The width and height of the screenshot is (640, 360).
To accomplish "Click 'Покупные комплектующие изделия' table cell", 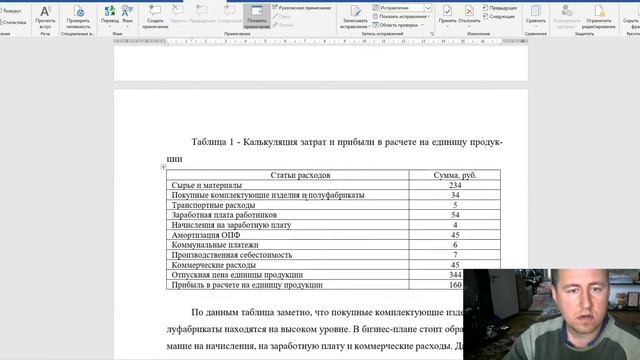I will (288, 195).
